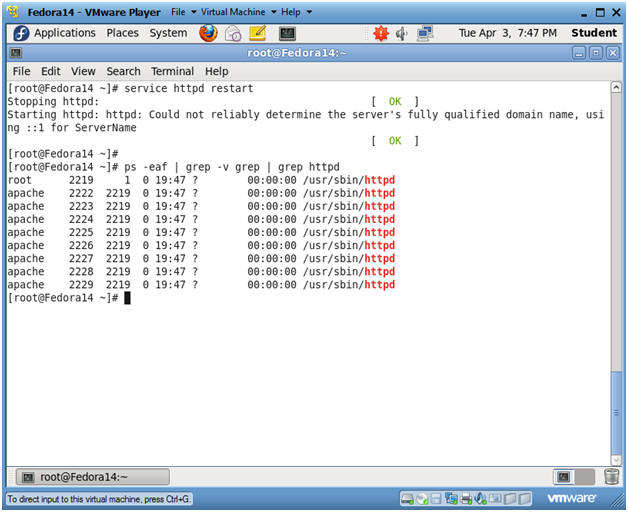Click the 'ps -eaf | grep' command line

(232, 167)
